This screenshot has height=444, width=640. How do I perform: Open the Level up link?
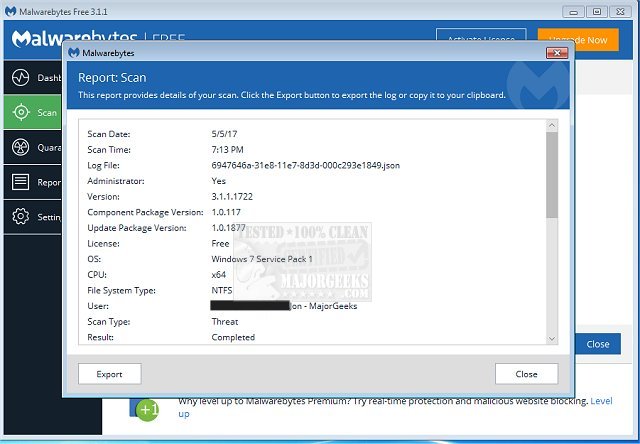[x=601, y=401]
